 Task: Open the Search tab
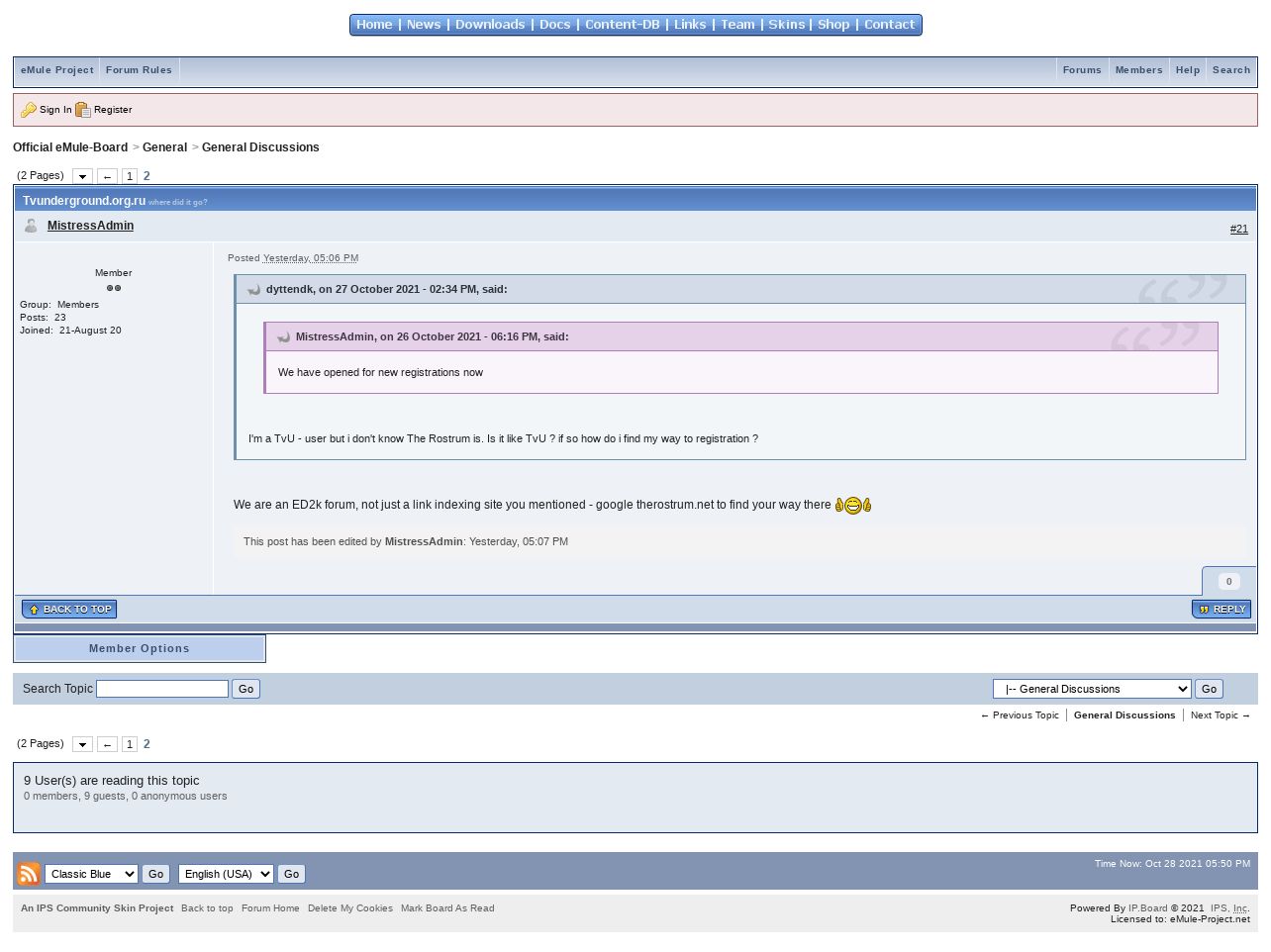(1231, 70)
